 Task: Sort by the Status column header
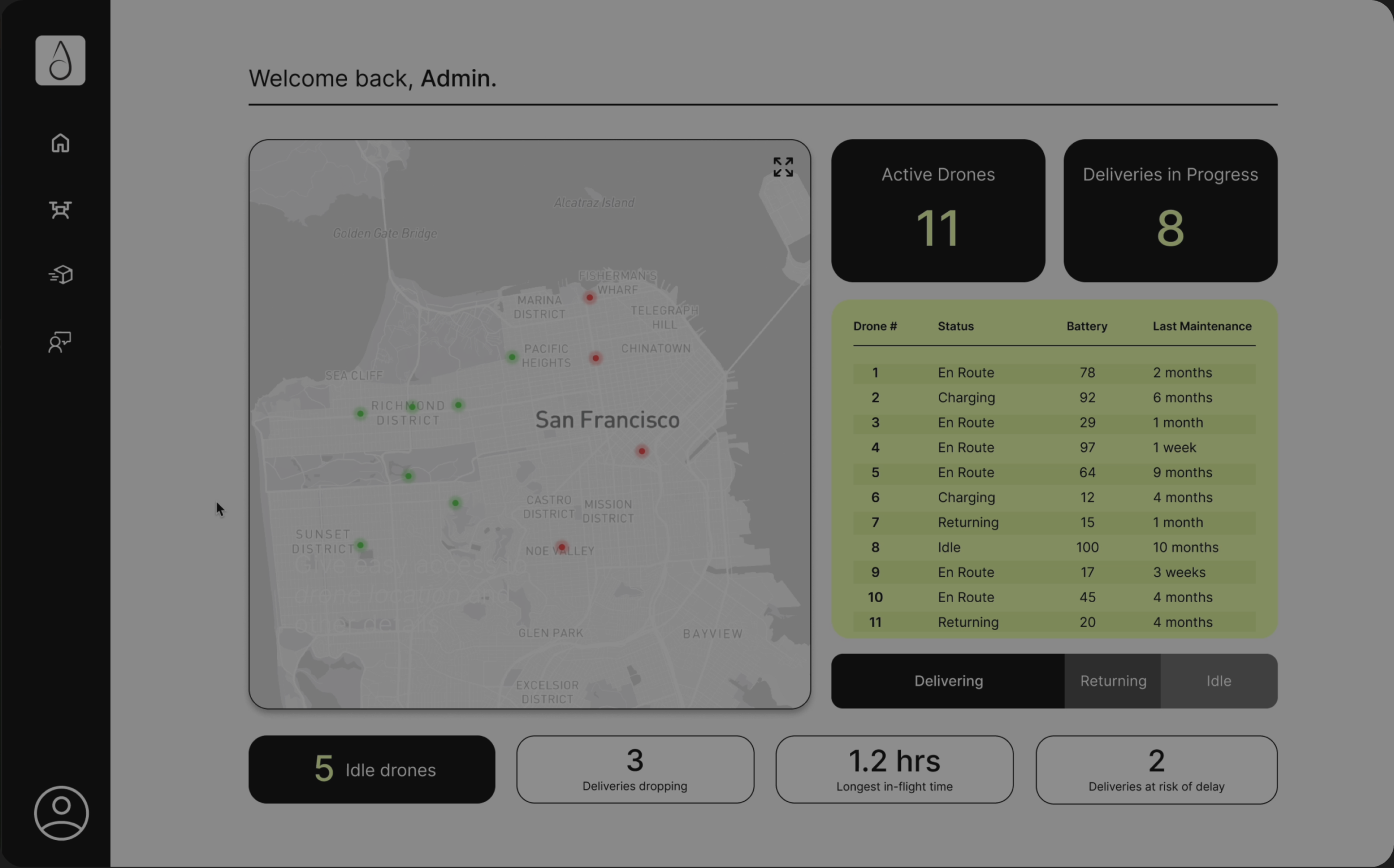pos(956,326)
